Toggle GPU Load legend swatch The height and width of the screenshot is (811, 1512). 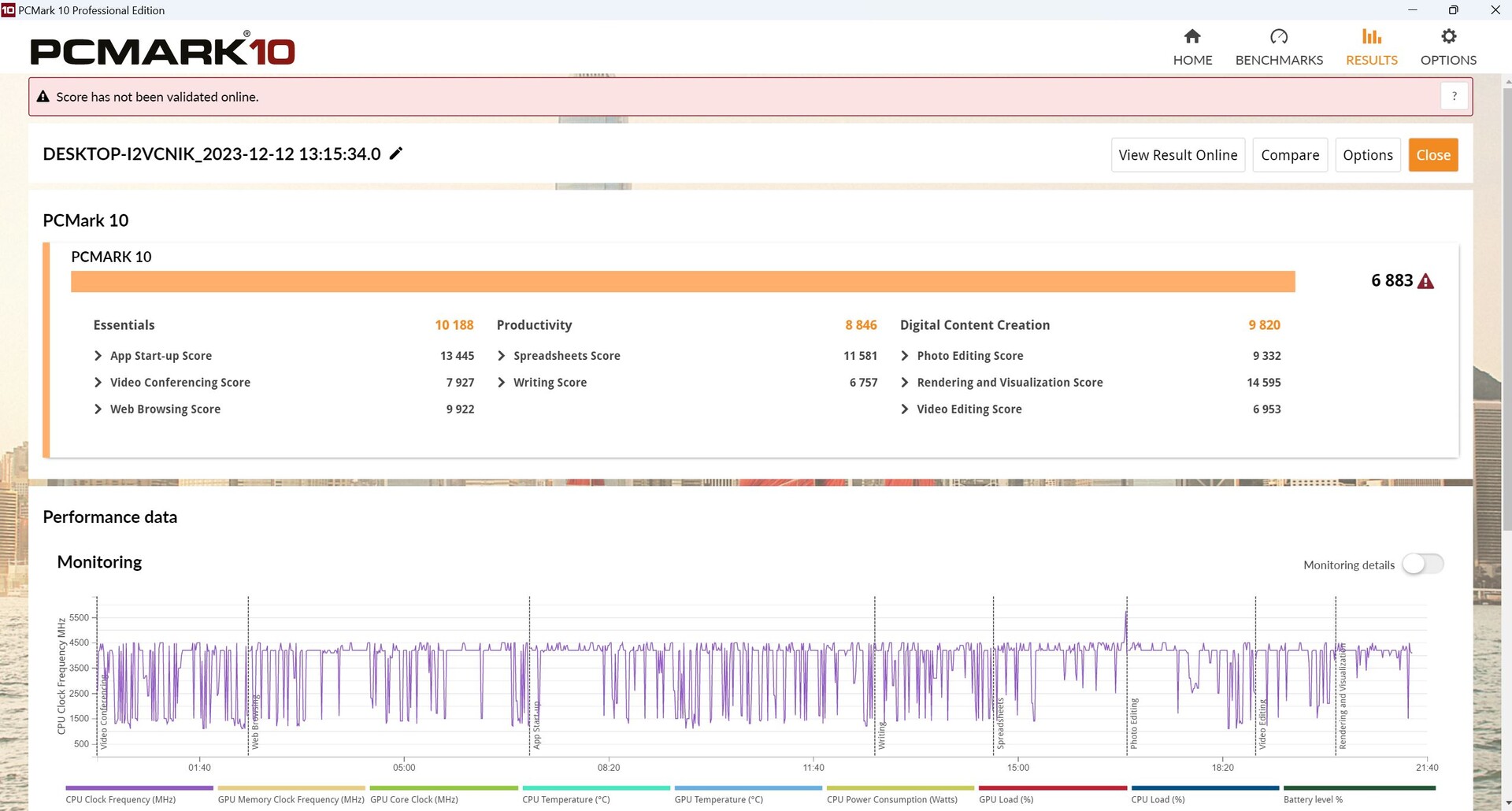point(1053,787)
